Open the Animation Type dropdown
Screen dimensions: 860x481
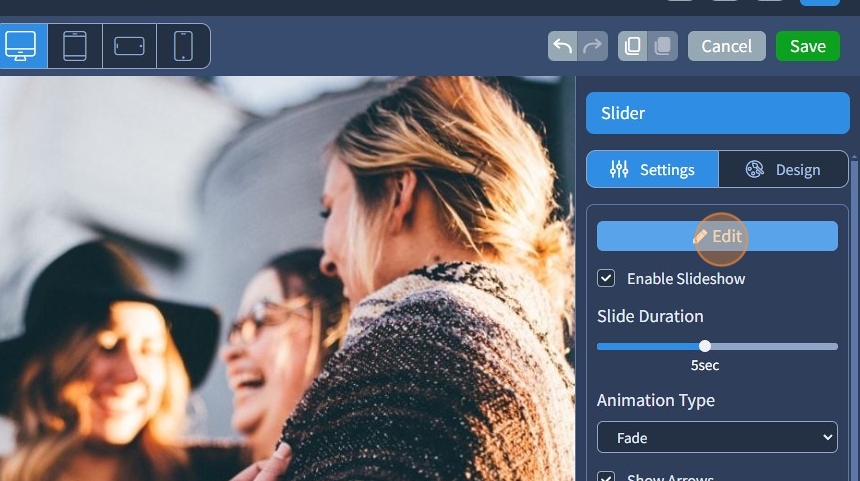(x=717, y=437)
